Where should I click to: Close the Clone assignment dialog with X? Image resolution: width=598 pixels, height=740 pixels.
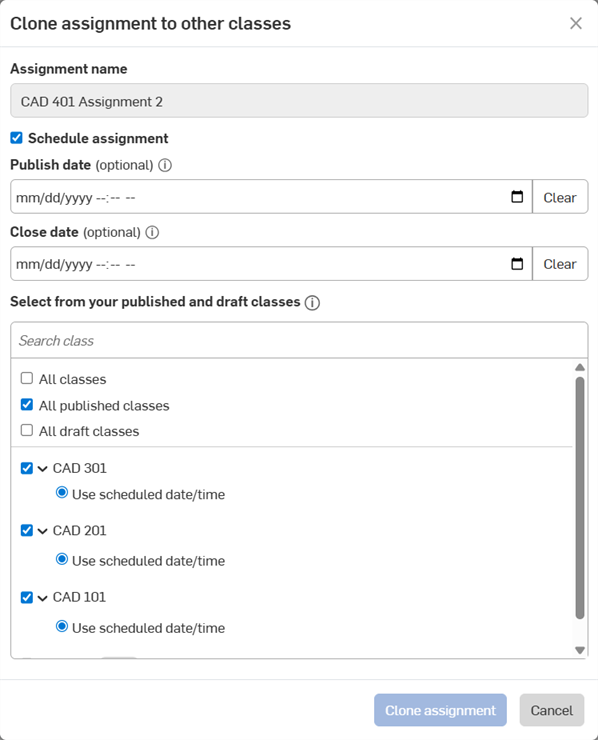pyautogui.click(x=575, y=23)
